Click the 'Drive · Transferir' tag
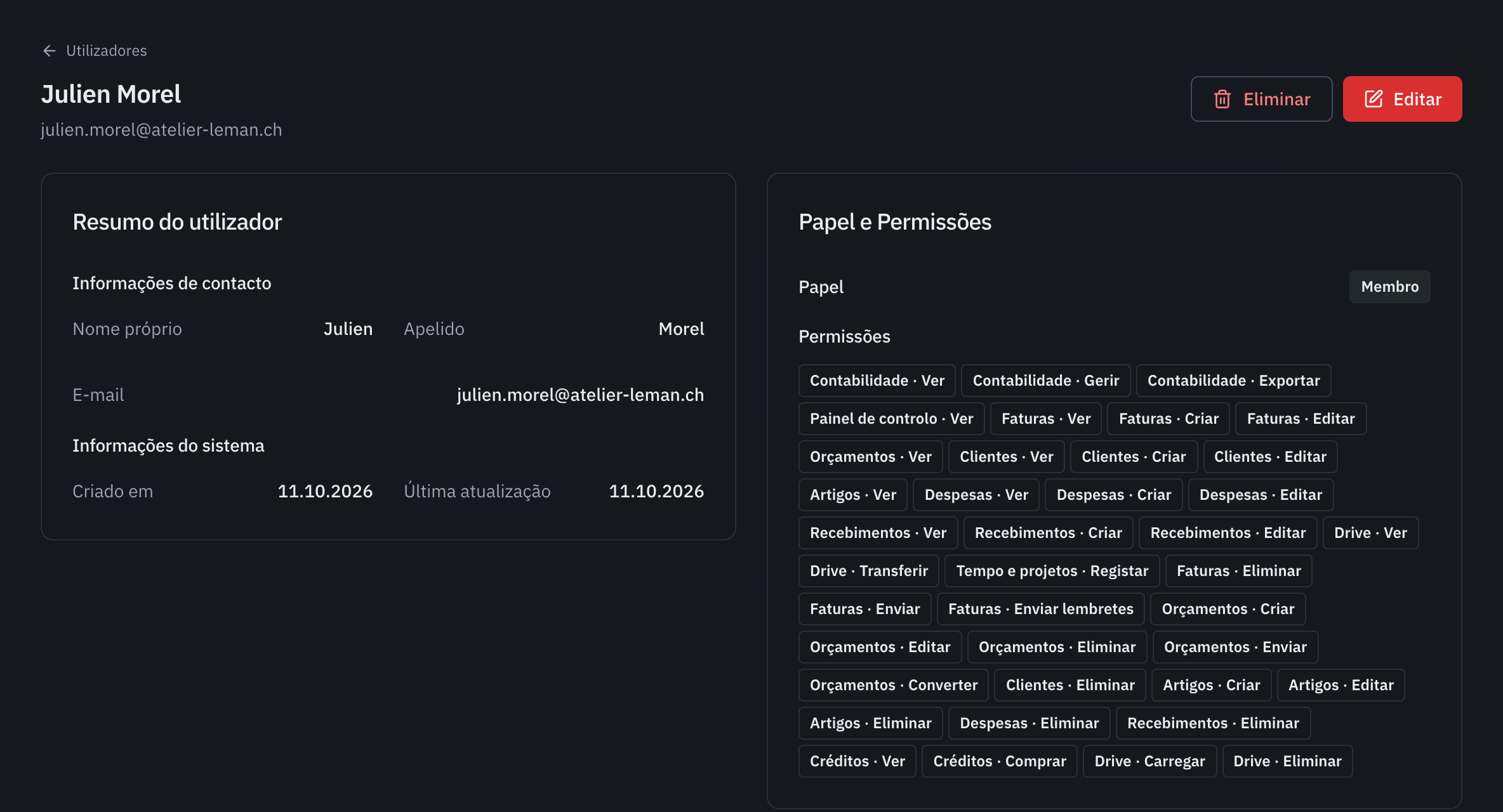Viewport: 1503px width, 812px height. 869,571
